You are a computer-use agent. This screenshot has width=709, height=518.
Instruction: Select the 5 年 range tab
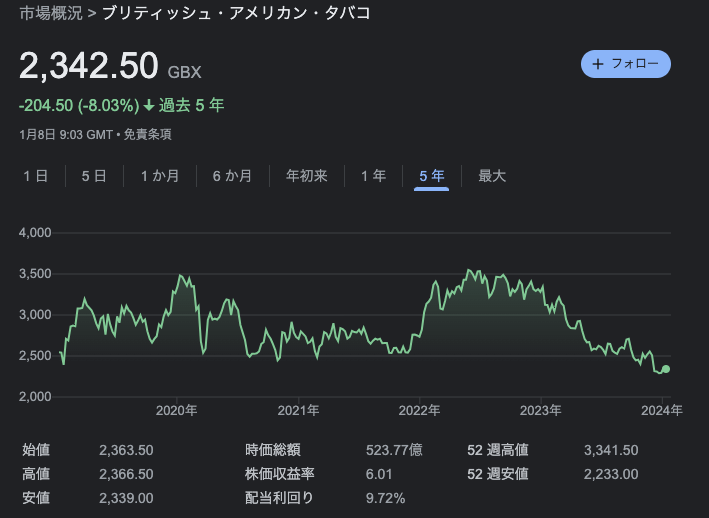[432, 176]
